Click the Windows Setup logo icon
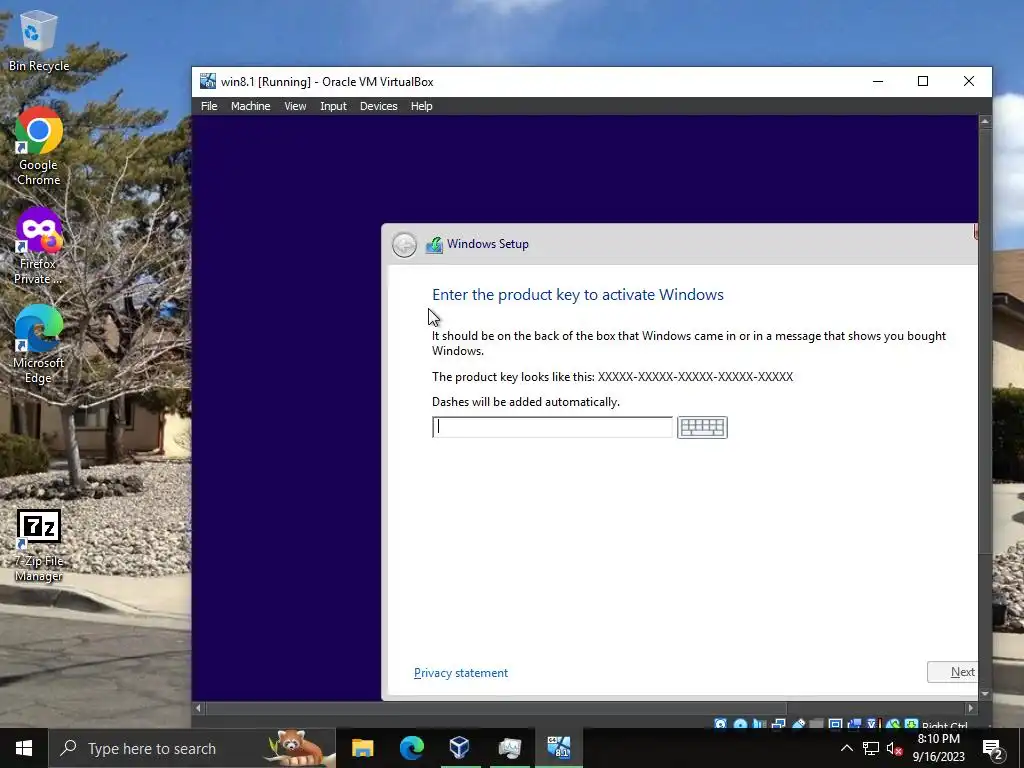 click(434, 245)
